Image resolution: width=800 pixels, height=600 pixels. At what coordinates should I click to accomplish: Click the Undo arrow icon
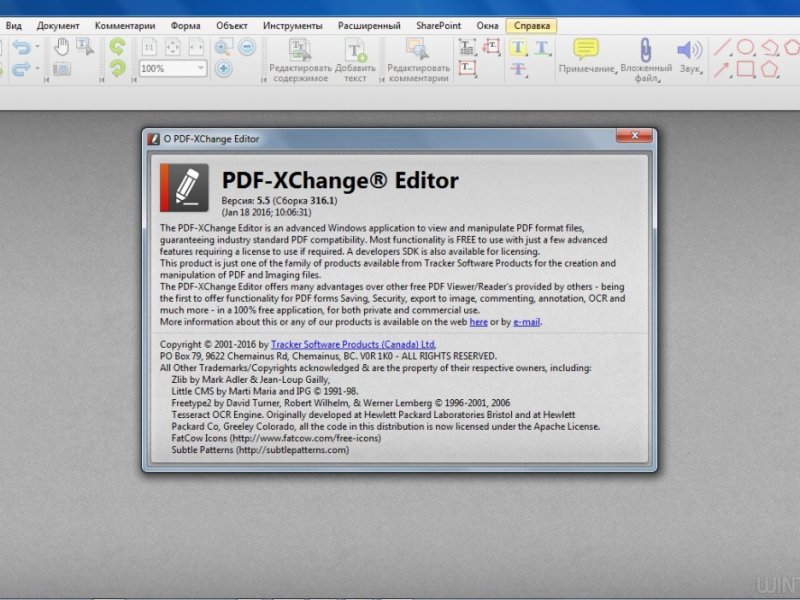(21, 47)
